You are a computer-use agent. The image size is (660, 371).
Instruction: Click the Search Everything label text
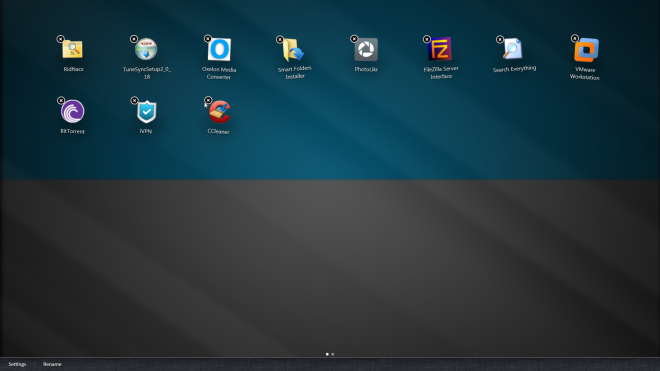tap(514, 69)
